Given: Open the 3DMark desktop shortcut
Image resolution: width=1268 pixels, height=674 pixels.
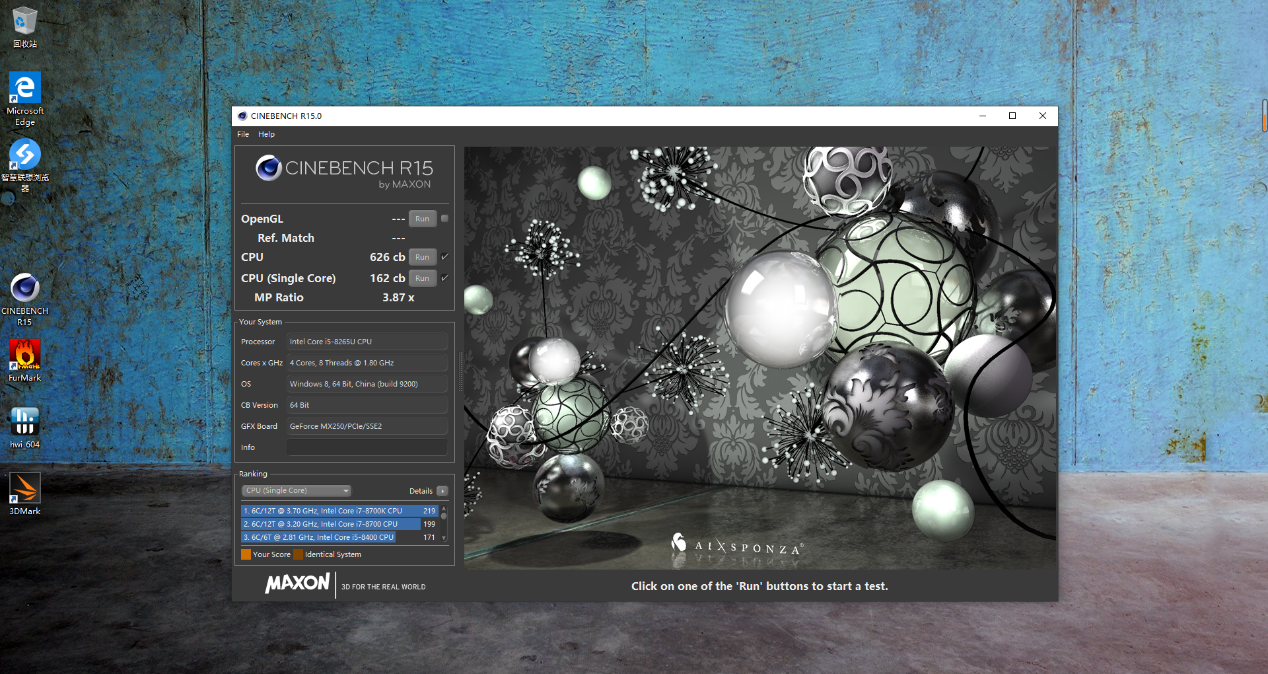Looking at the screenshot, I should [25, 489].
